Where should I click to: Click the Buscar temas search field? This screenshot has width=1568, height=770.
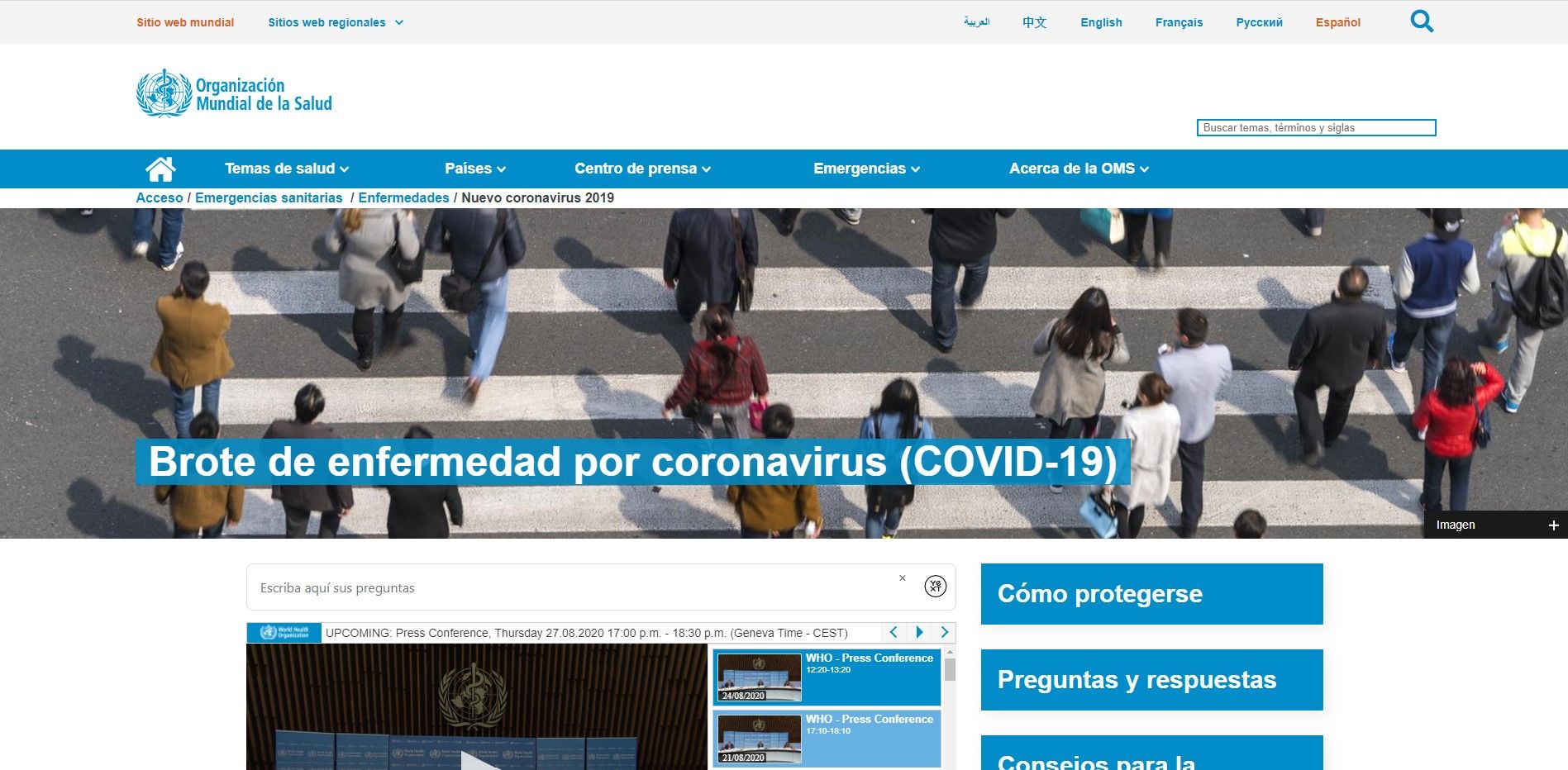coord(1316,127)
